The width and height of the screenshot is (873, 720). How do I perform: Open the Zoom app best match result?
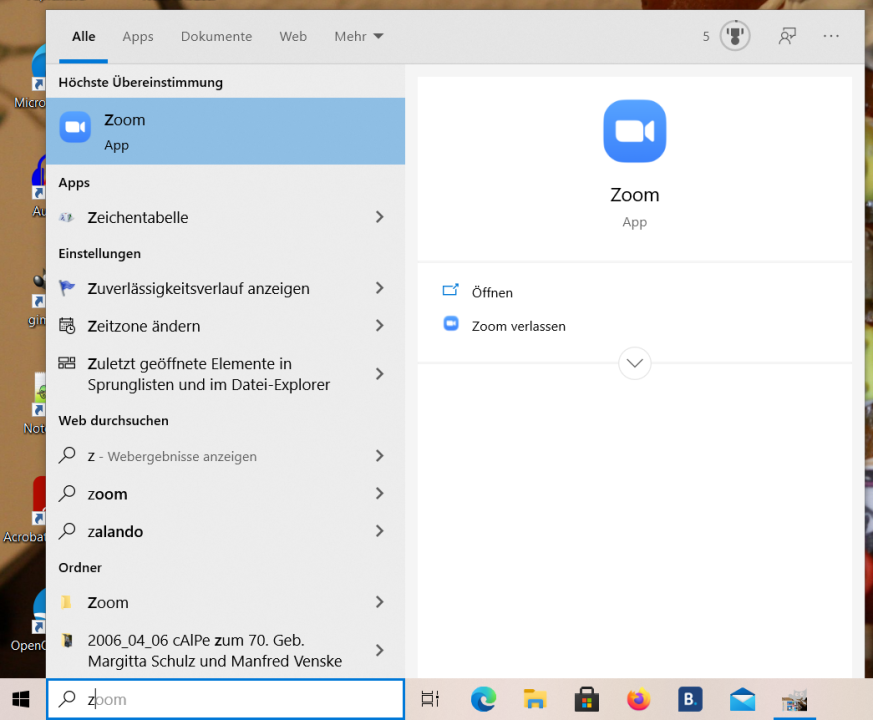(225, 131)
